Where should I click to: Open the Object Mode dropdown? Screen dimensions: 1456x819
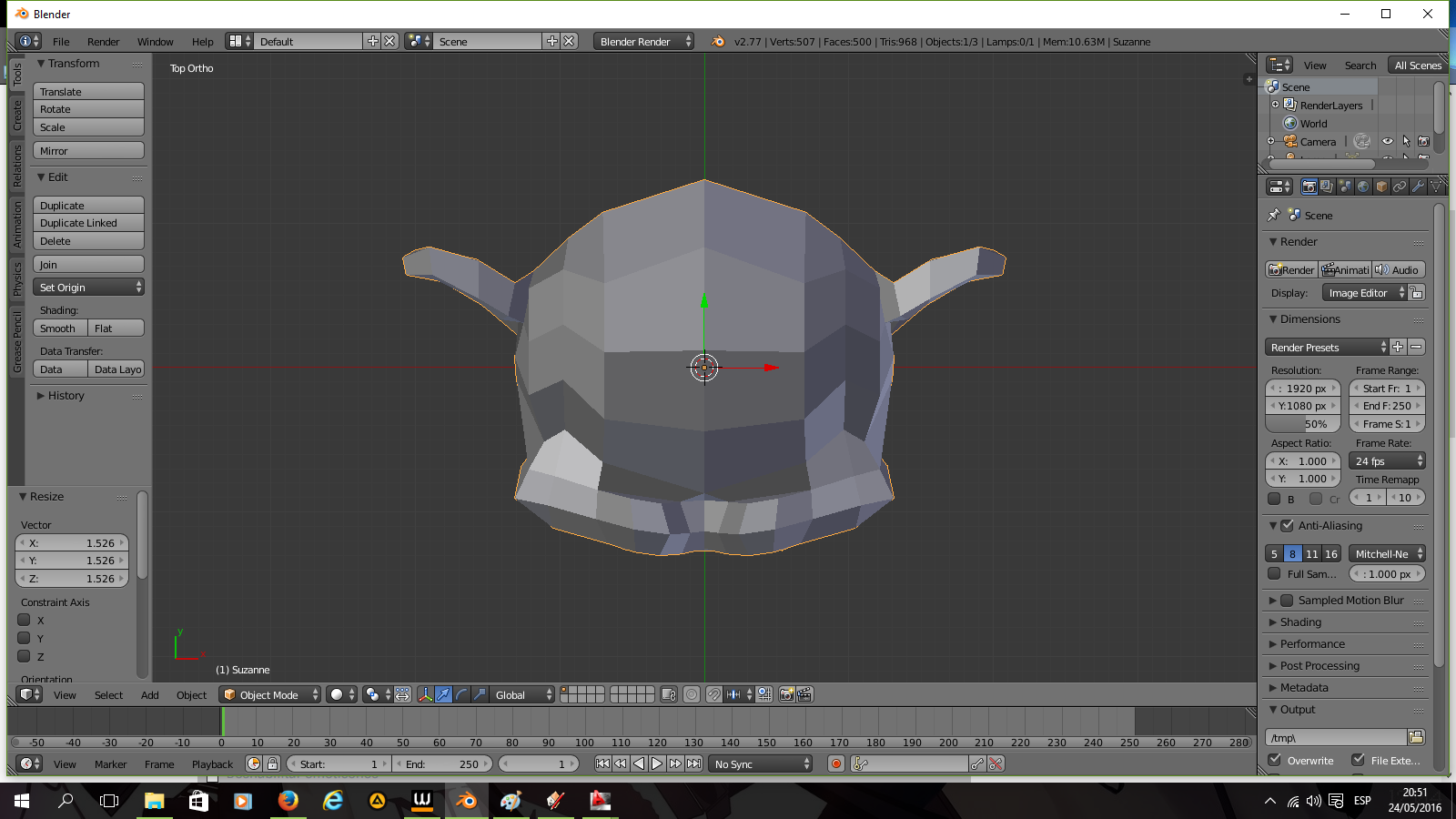pyautogui.click(x=270, y=694)
